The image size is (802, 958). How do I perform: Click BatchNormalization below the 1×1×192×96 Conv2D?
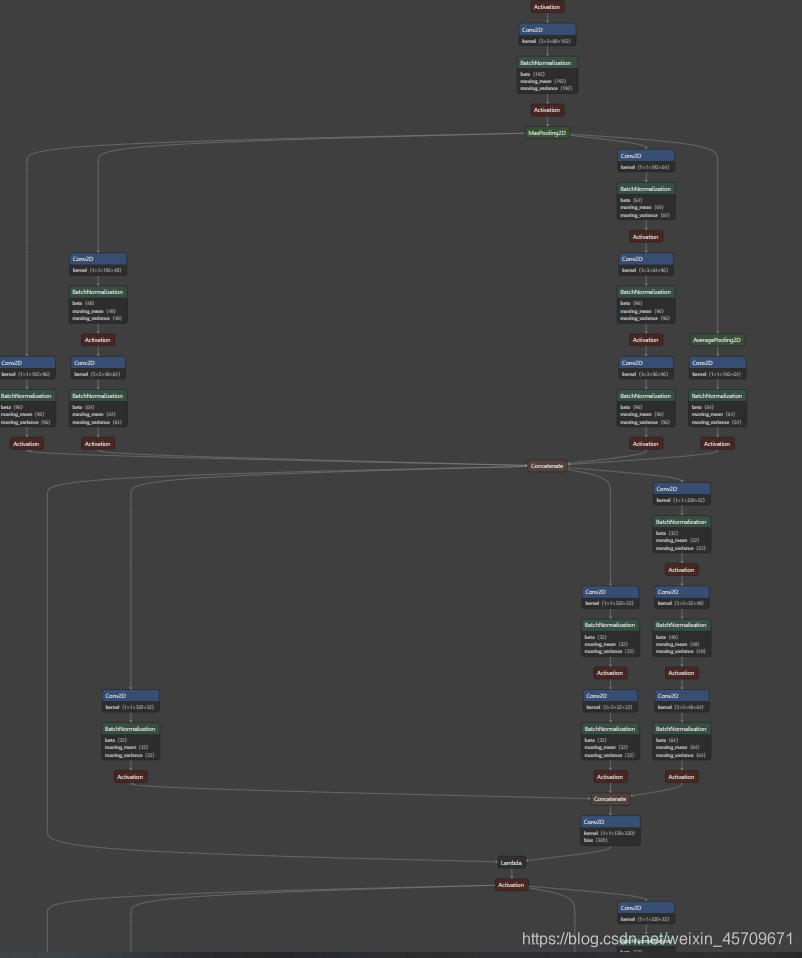coord(27,408)
